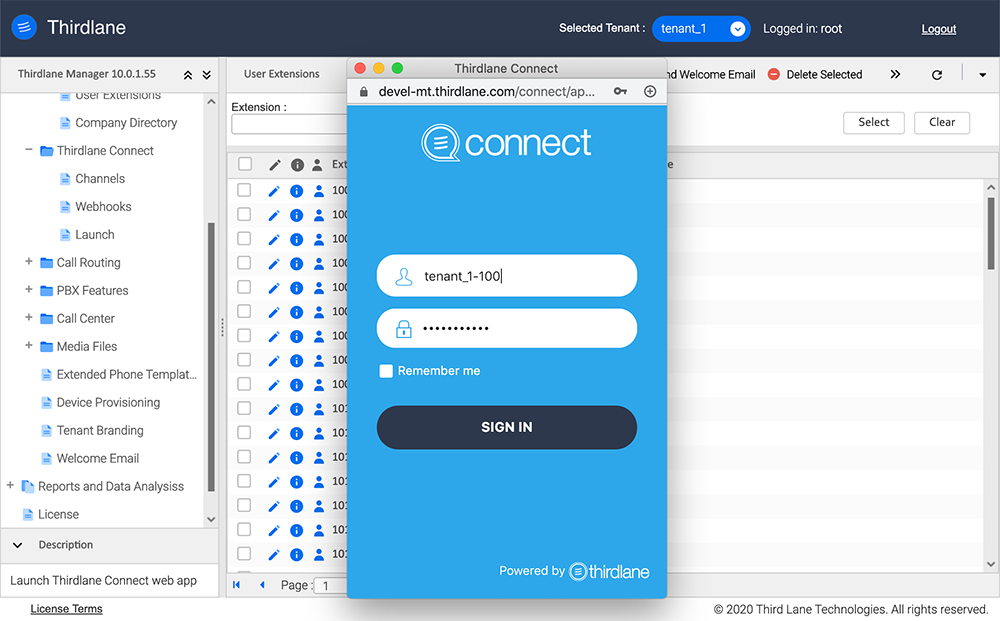Open the License Terms link
Screen dimensions: 1000x621
tap(66, 609)
